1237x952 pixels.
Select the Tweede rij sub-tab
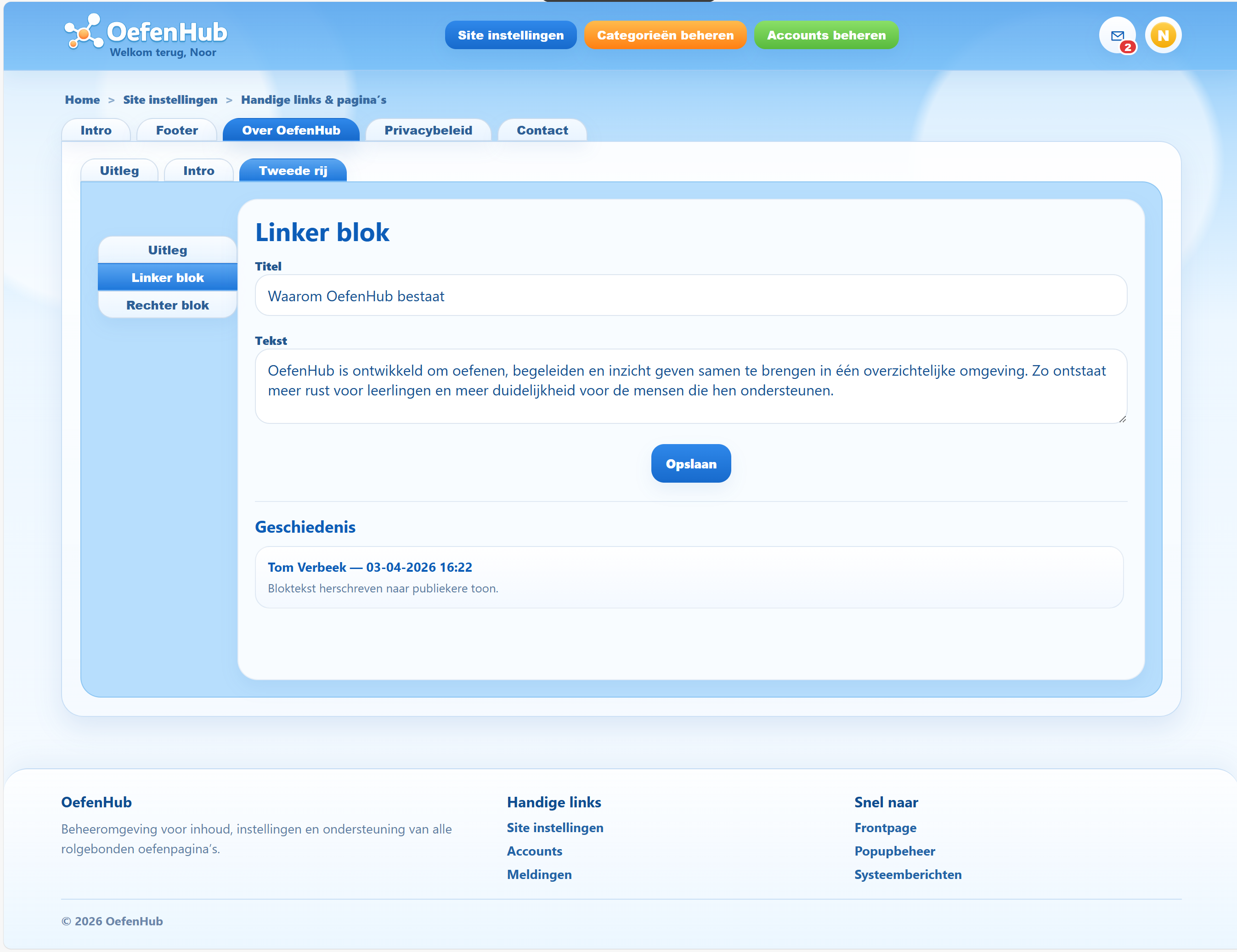[293, 170]
